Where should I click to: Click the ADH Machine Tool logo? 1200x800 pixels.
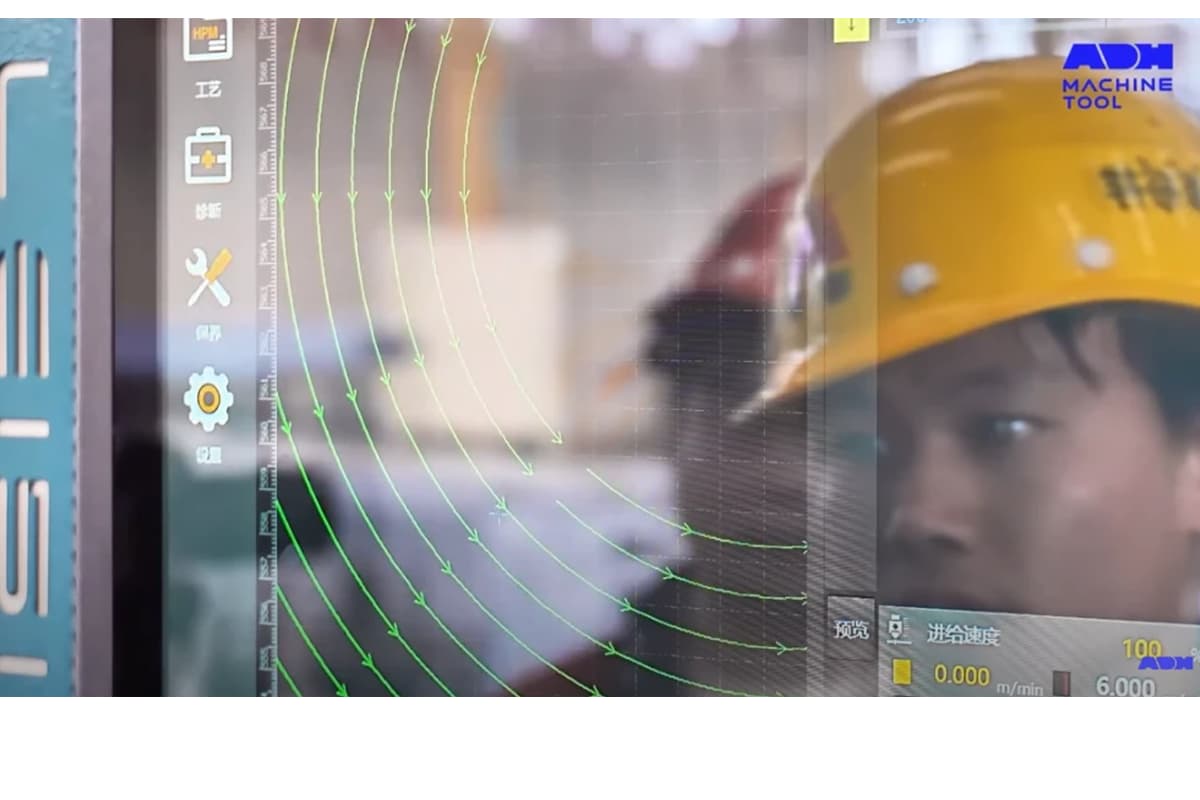pos(1116,75)
